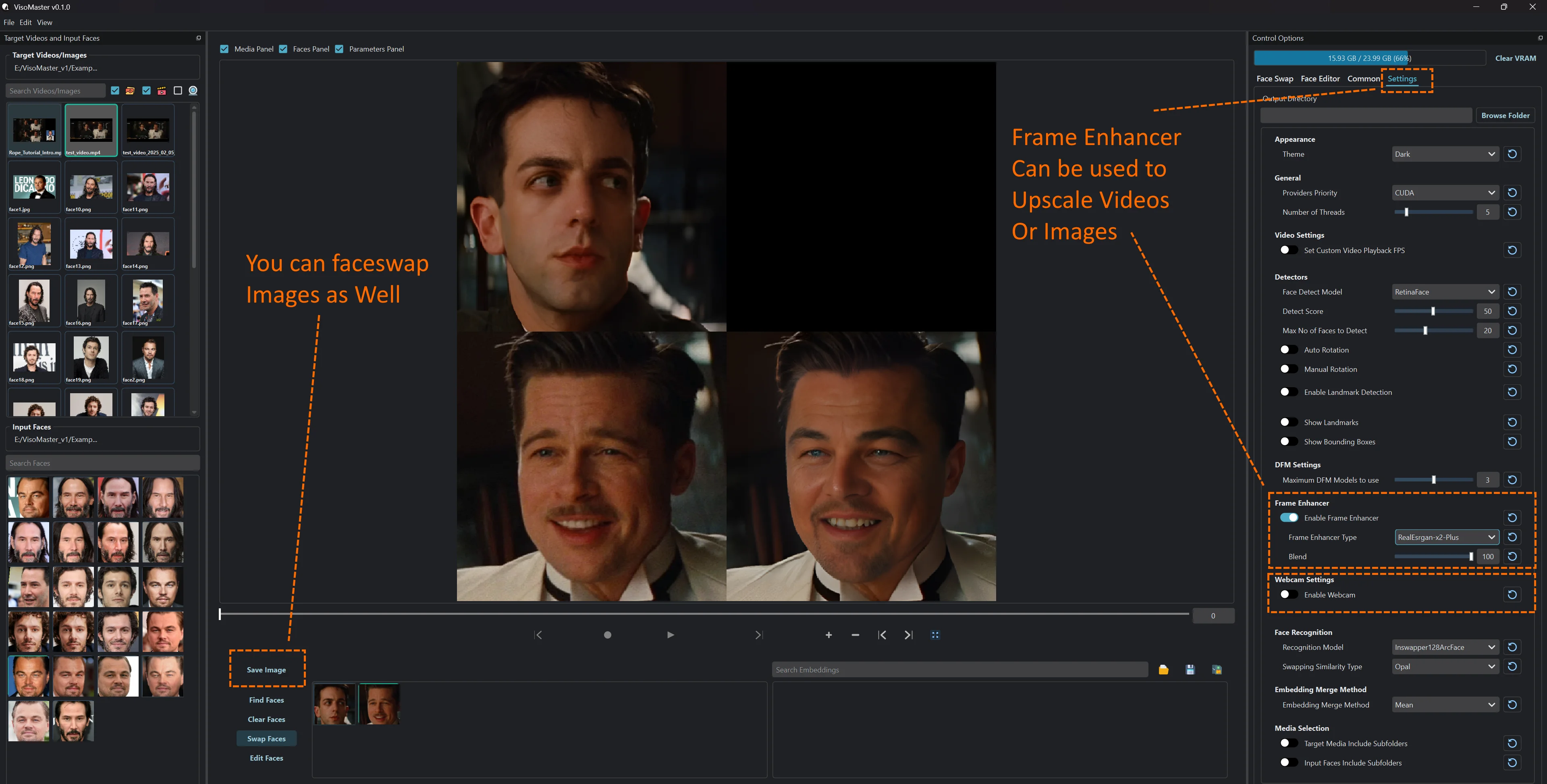Adjust the Detect Score slider

1433,311
